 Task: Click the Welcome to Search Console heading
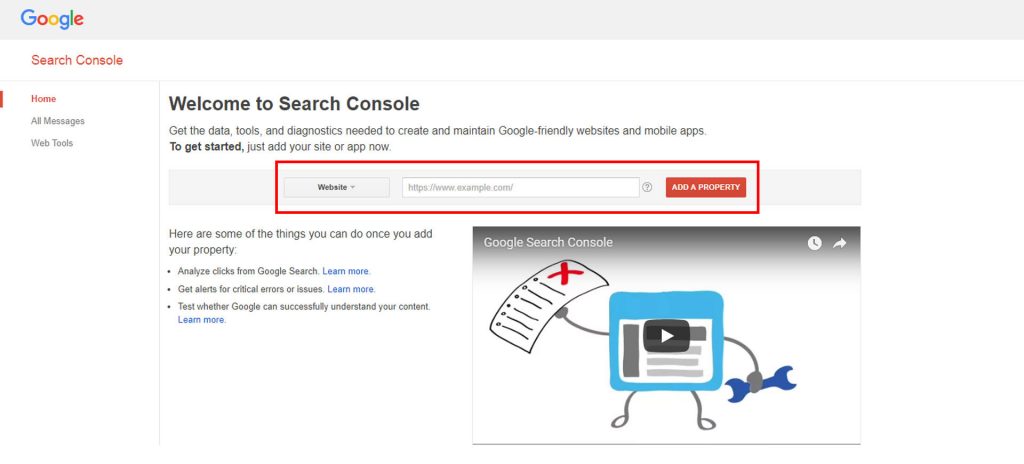(x=294, y=104)
